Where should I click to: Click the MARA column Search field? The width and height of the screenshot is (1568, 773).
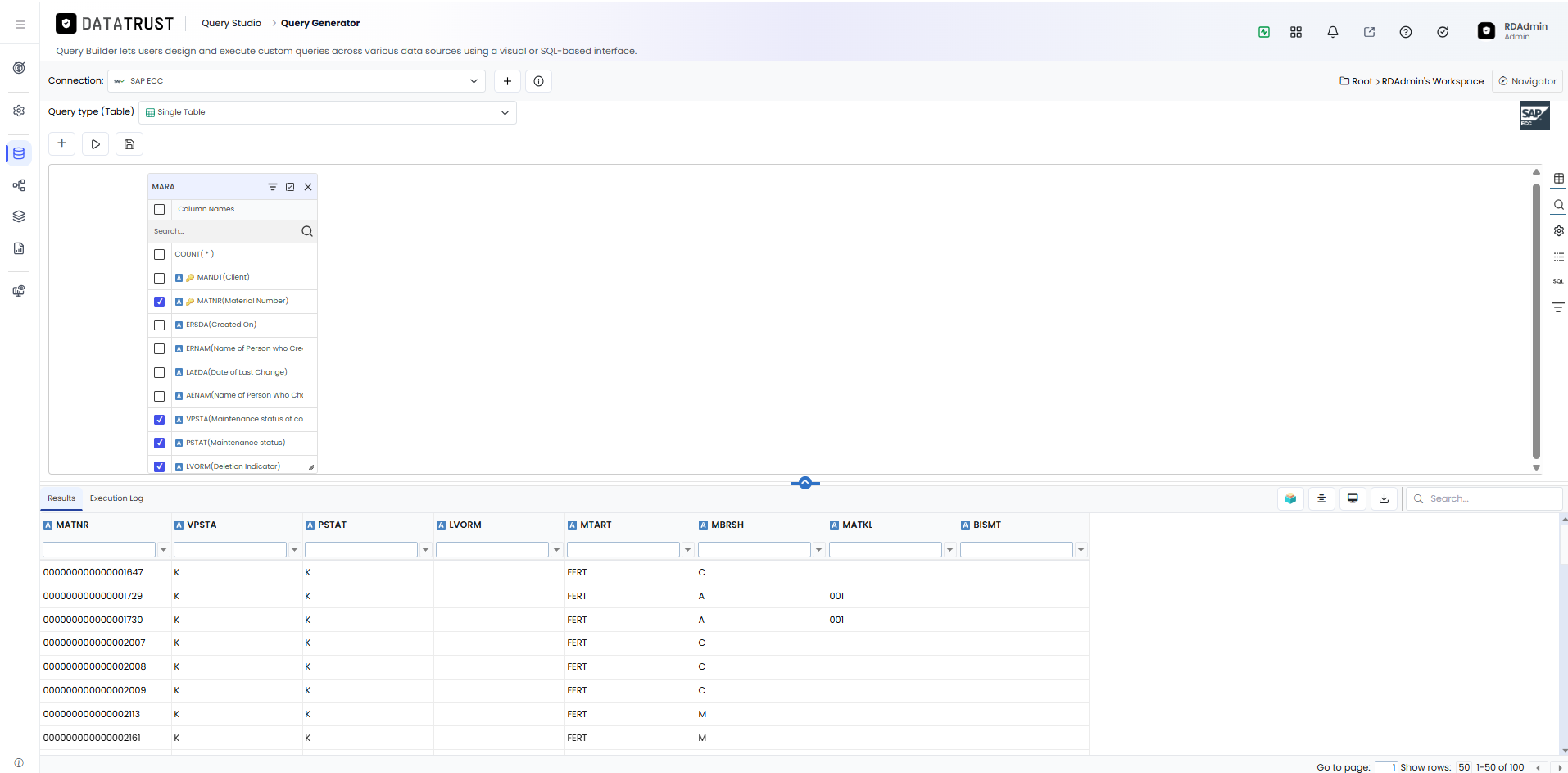pyautogui.click(x=224, y=231)
